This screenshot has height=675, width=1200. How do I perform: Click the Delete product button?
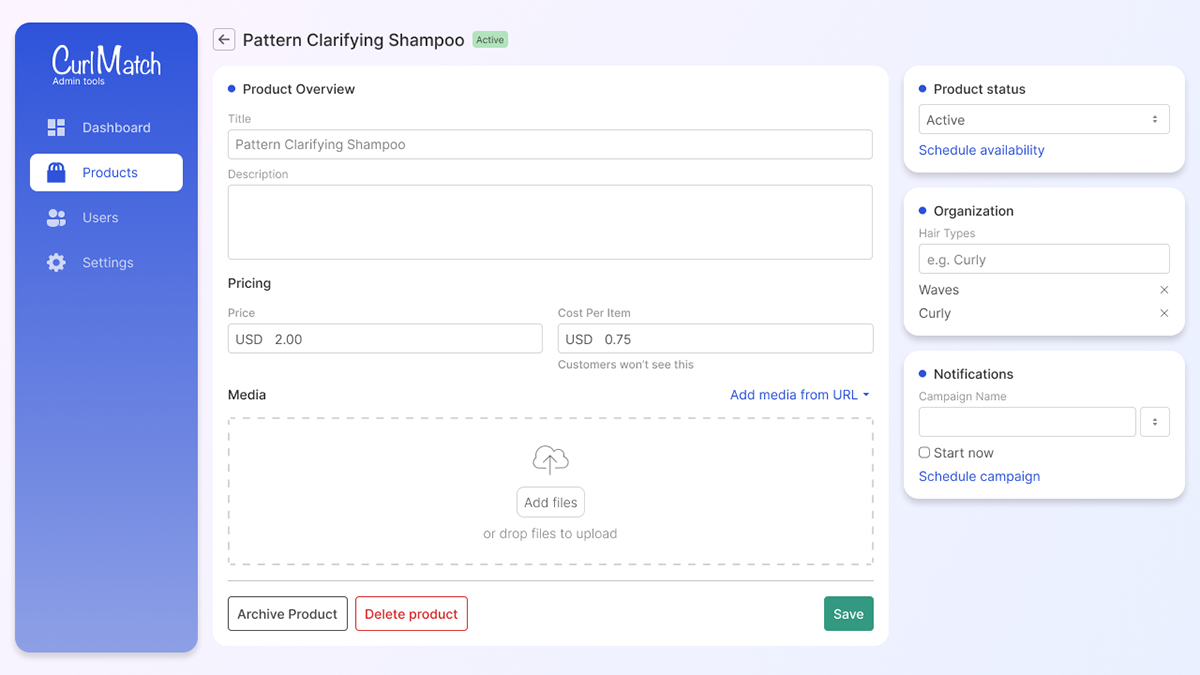[411, 614]
